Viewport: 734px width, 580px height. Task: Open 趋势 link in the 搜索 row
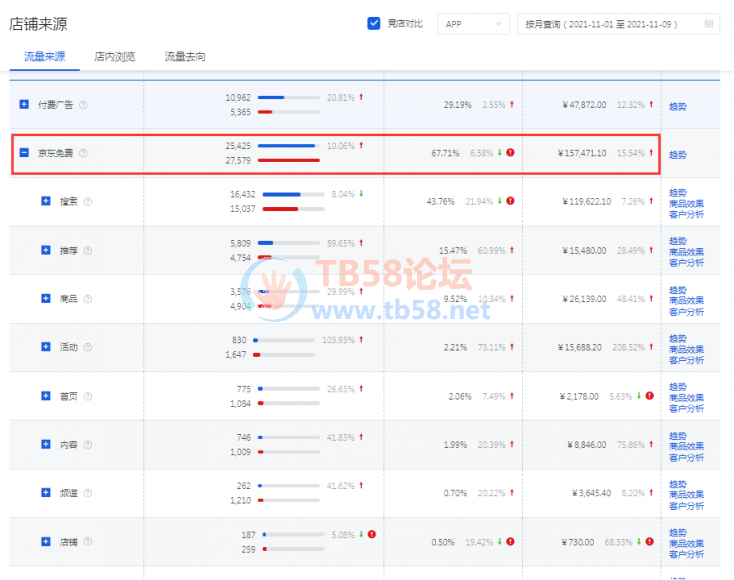point(677,192)
